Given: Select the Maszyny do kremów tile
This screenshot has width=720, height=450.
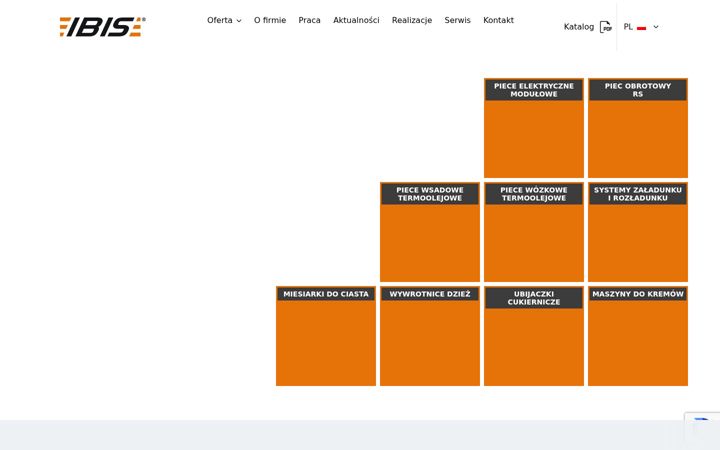Looking at the screenshot, I should [x=638, y=336].
